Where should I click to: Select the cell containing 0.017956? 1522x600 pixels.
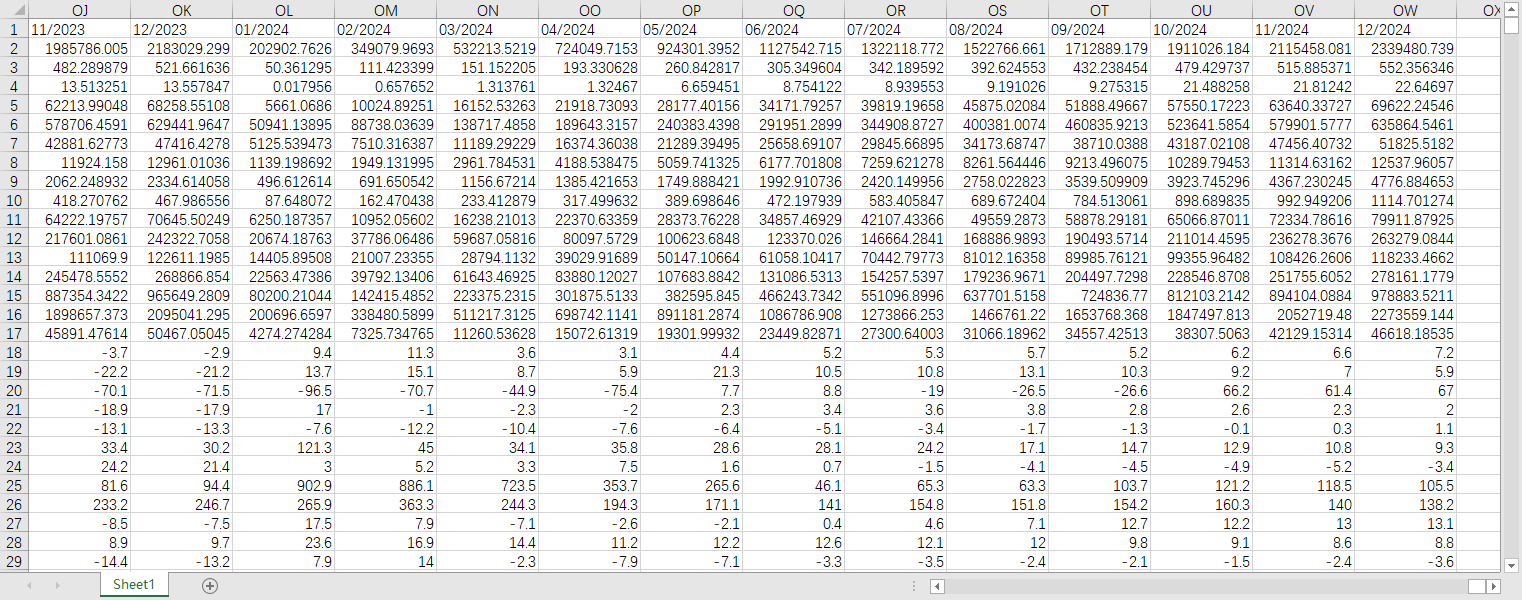click(283, 86)
